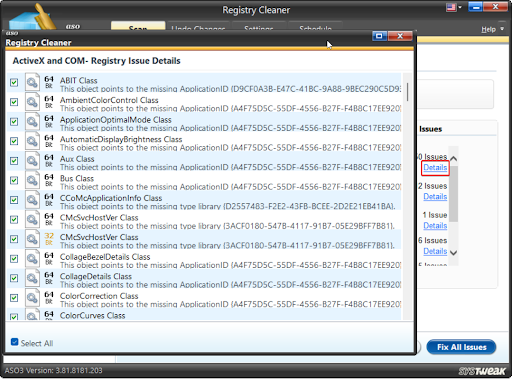Switch to the Settings tab

click(x=259, y=27)
